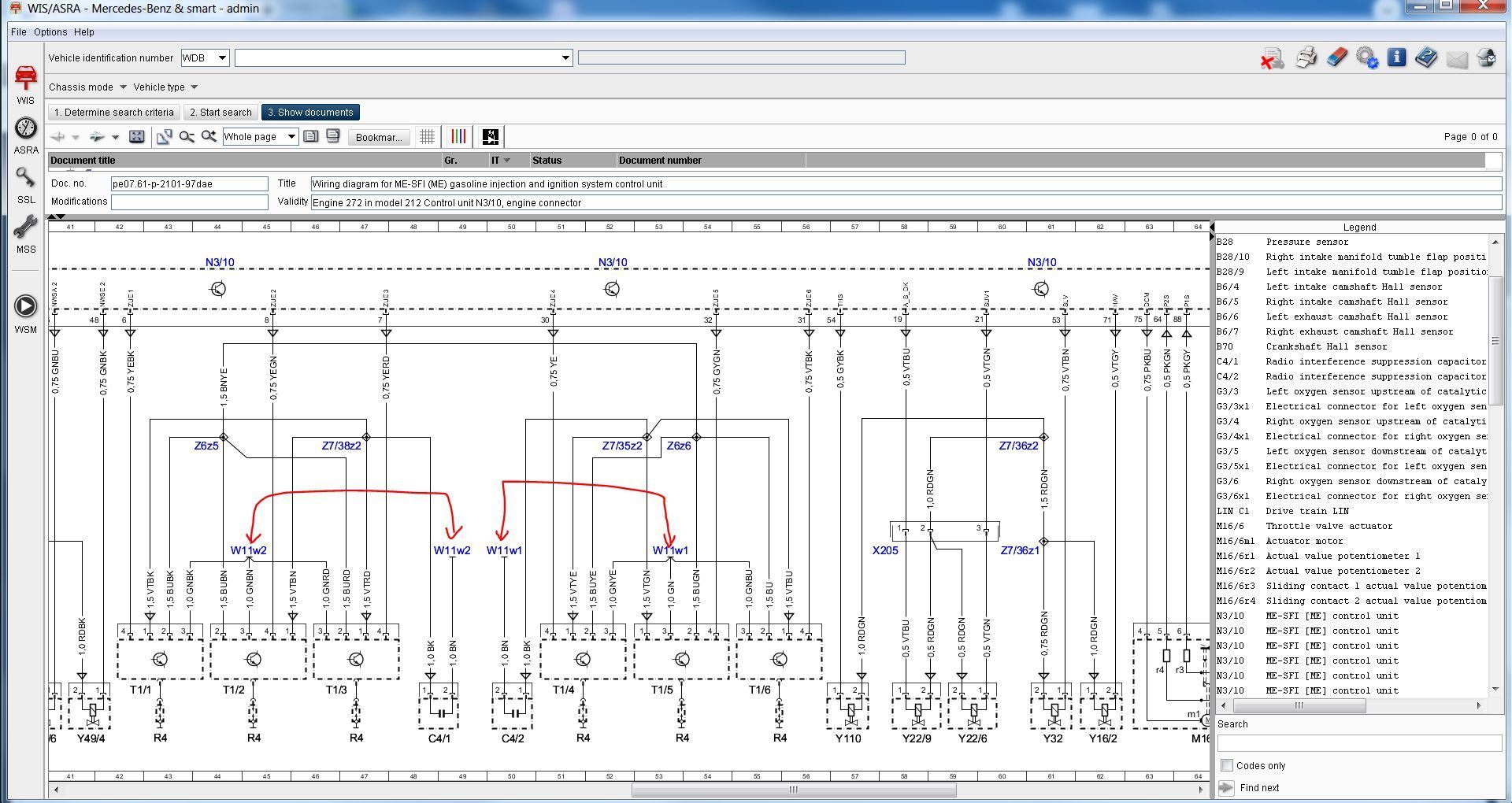
Task: Open the WDB identification prefix dropdown
Action: tap(222, 58)
